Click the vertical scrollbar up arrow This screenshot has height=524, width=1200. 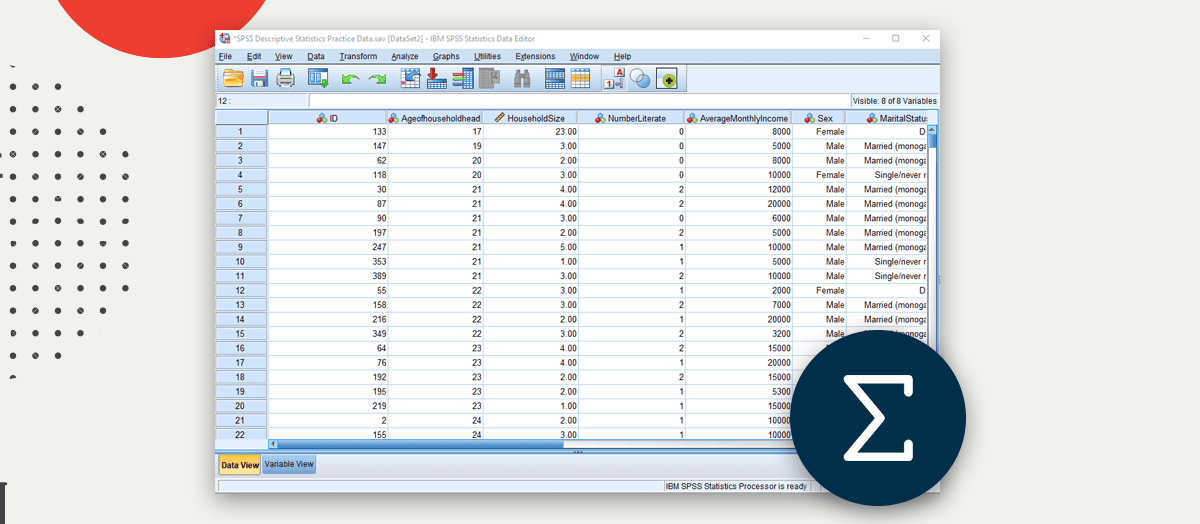pyautogui.click(x=933, y=130)
